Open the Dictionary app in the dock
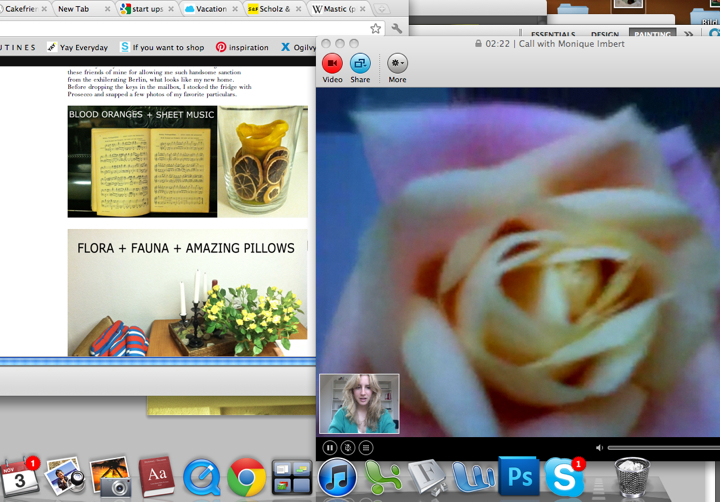Viewport: 720px width, 502px height. [157, 477]
